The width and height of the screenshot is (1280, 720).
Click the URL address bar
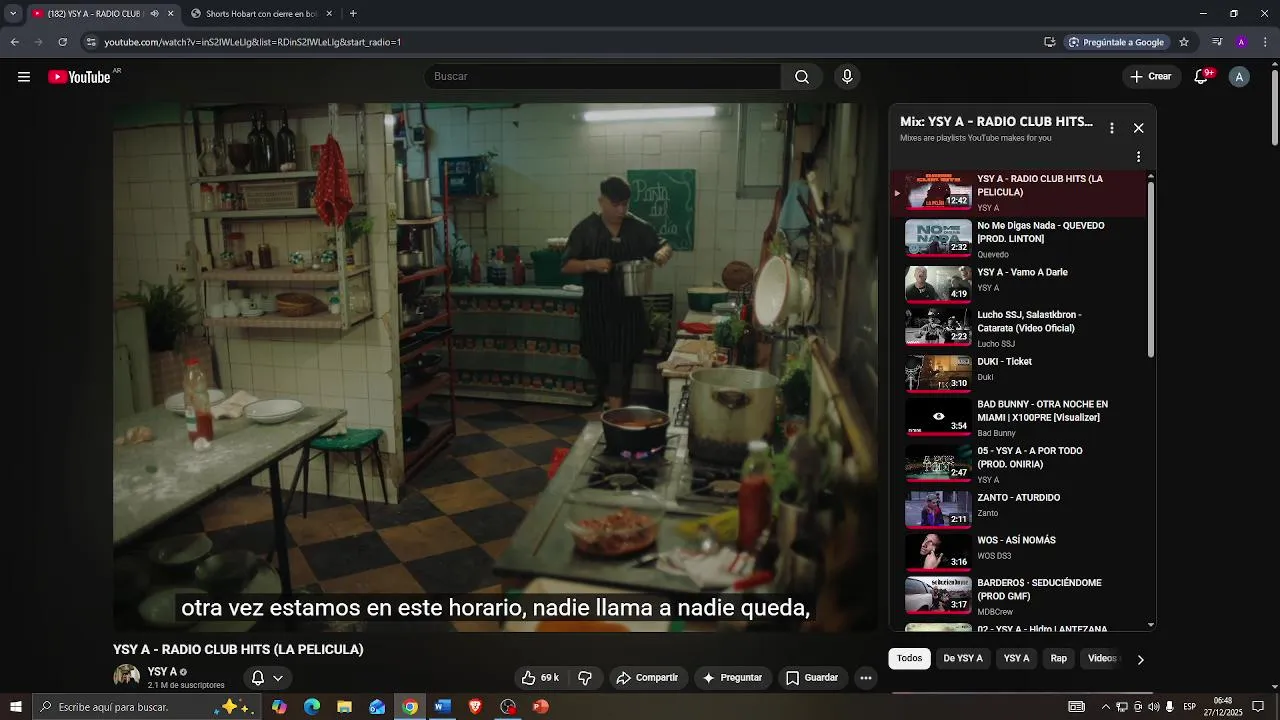coord(560,42)
